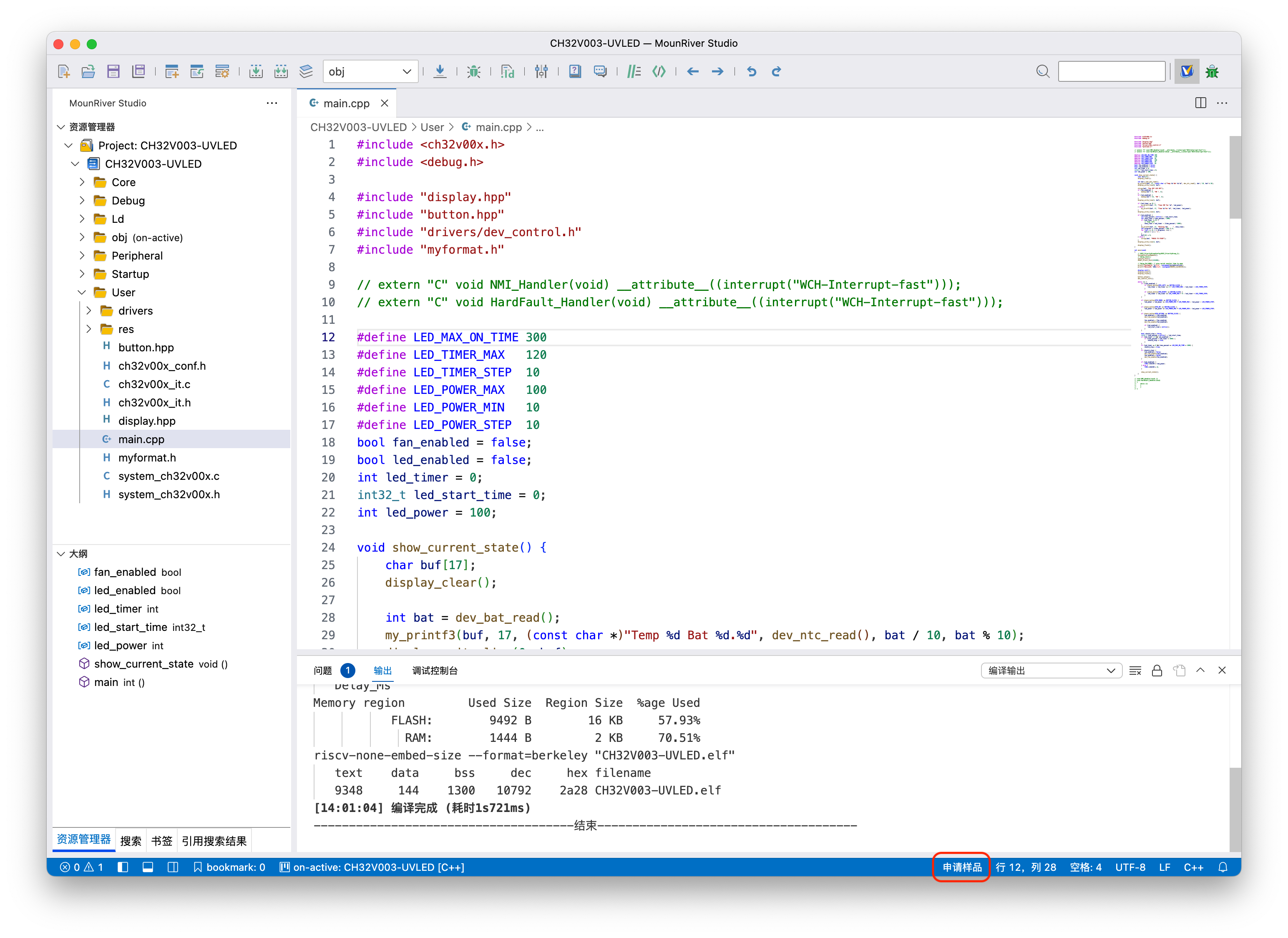Open the obj build configuration dropdown

click(x=370, y=72)
